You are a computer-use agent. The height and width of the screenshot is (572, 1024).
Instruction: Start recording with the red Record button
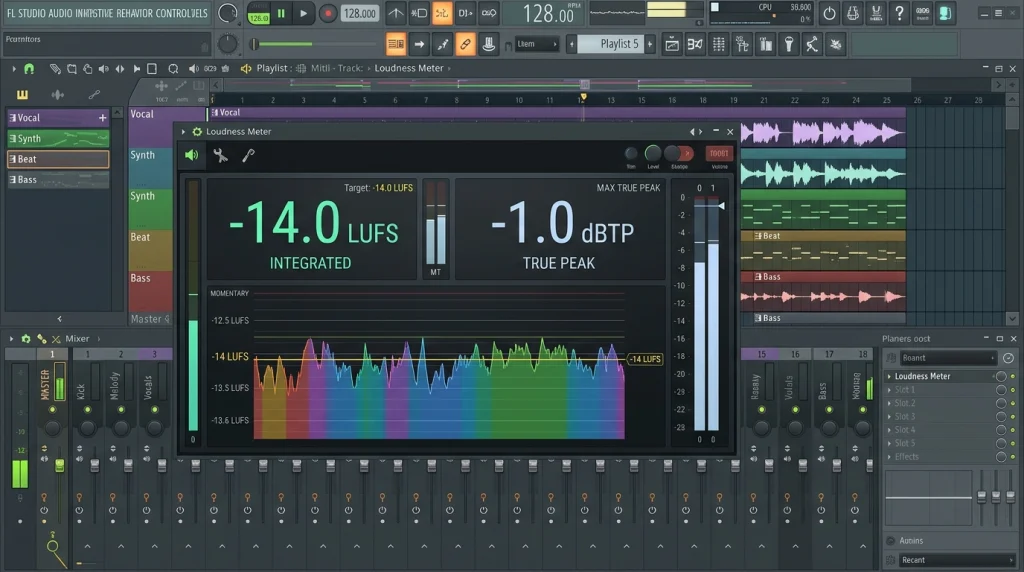tap(328, 13)
